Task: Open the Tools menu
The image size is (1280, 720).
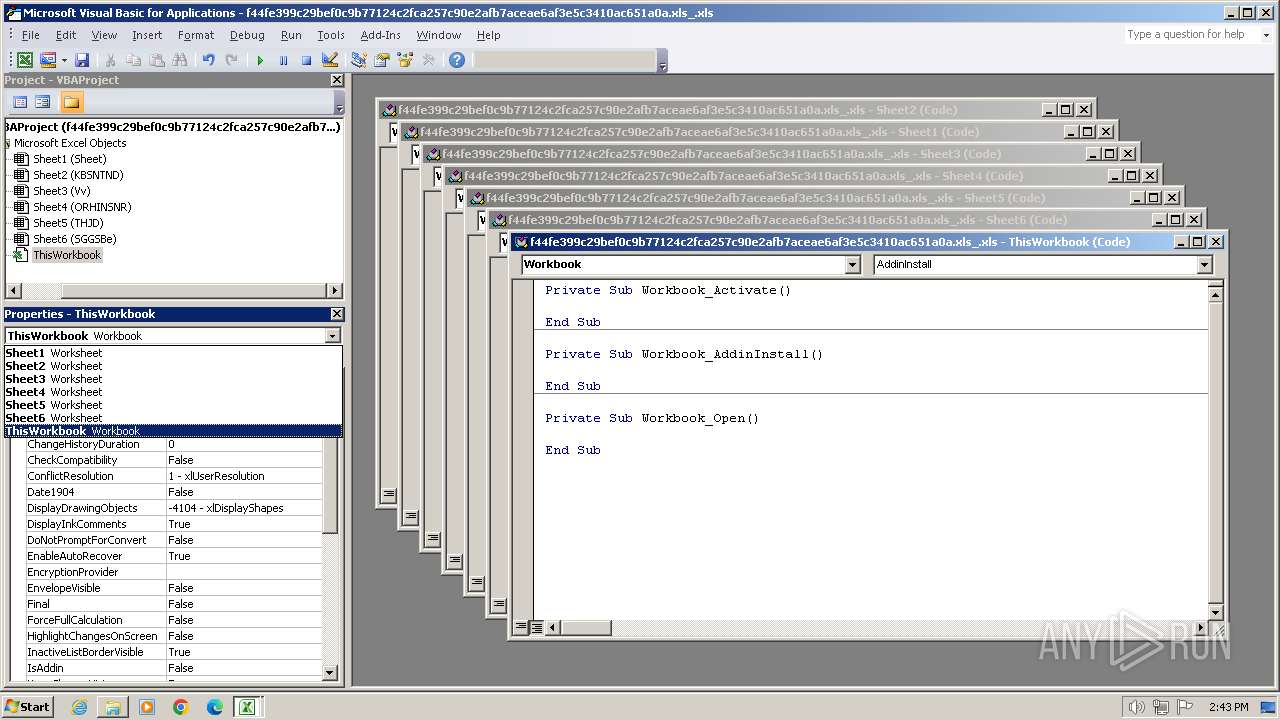Action: click(x=331, y=35)
